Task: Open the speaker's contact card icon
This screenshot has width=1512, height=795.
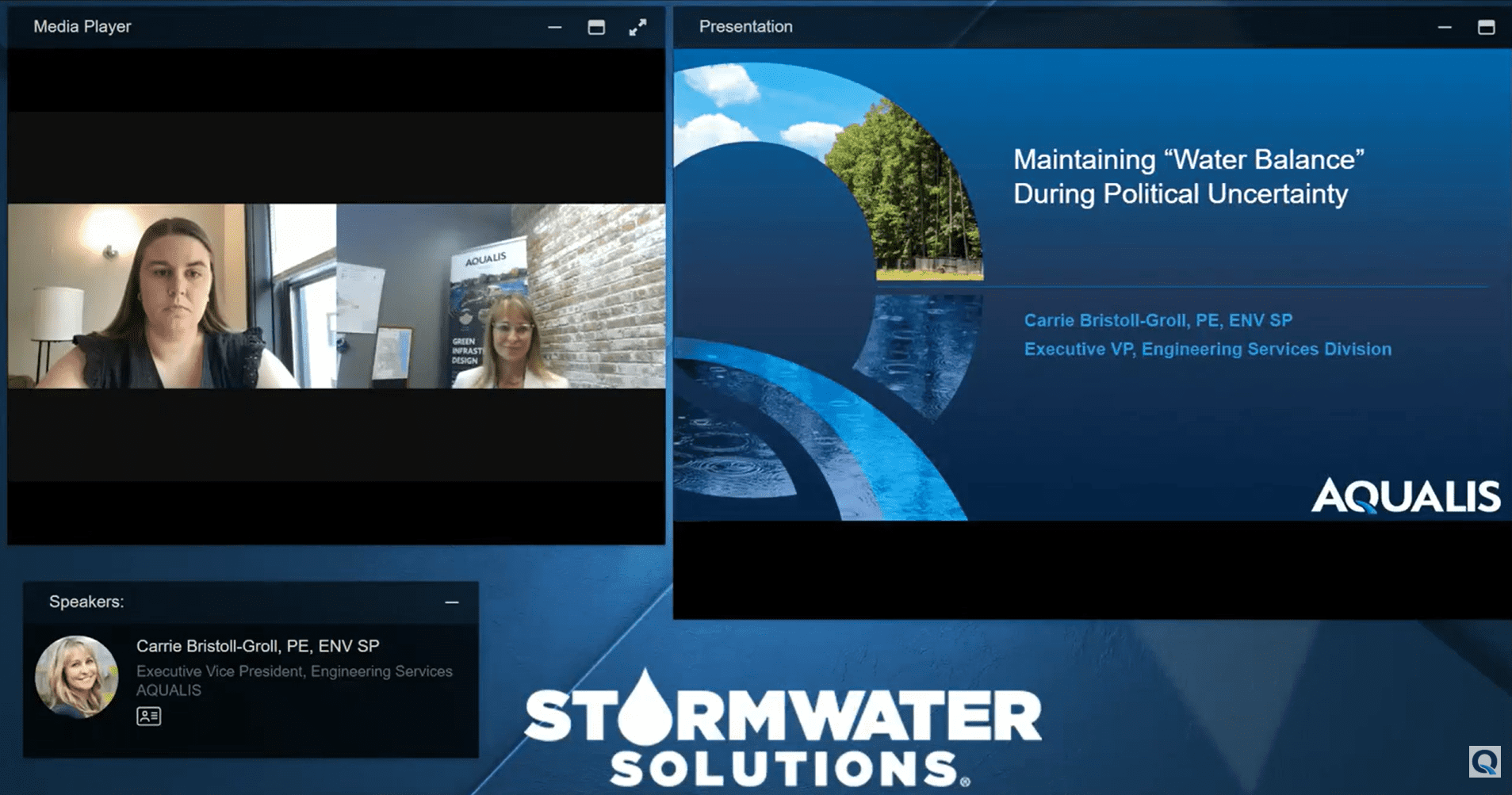Action: pyautogui.click(x=148, y=717)
